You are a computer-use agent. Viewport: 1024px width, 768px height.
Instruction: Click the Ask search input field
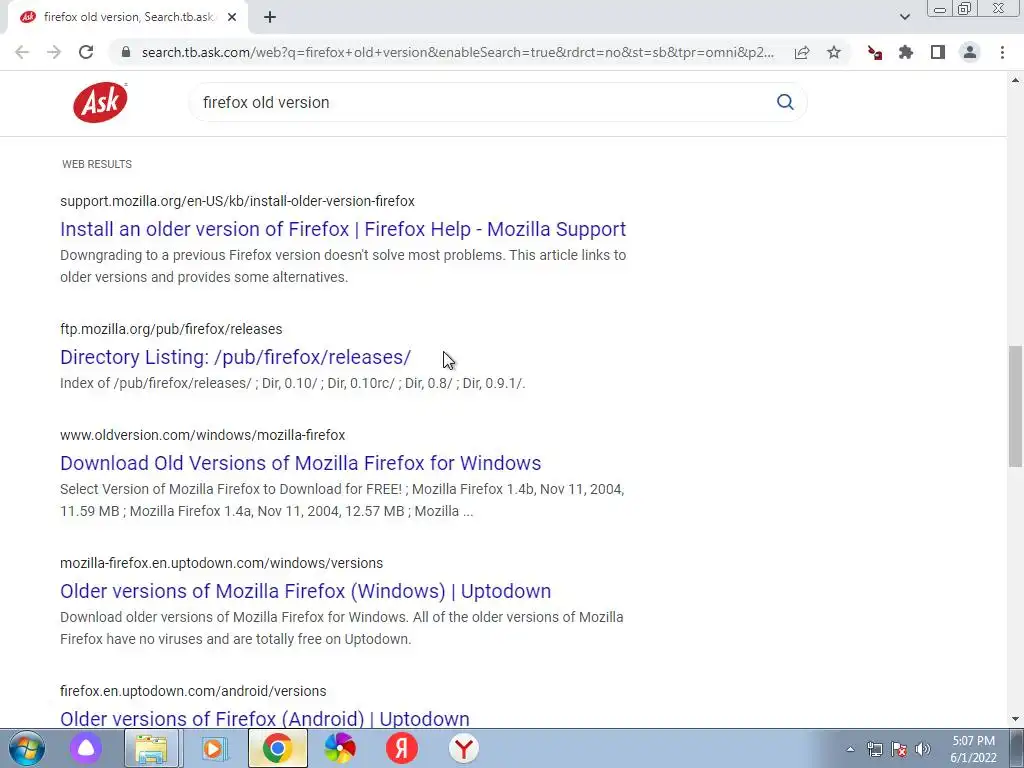pos(483,102)
